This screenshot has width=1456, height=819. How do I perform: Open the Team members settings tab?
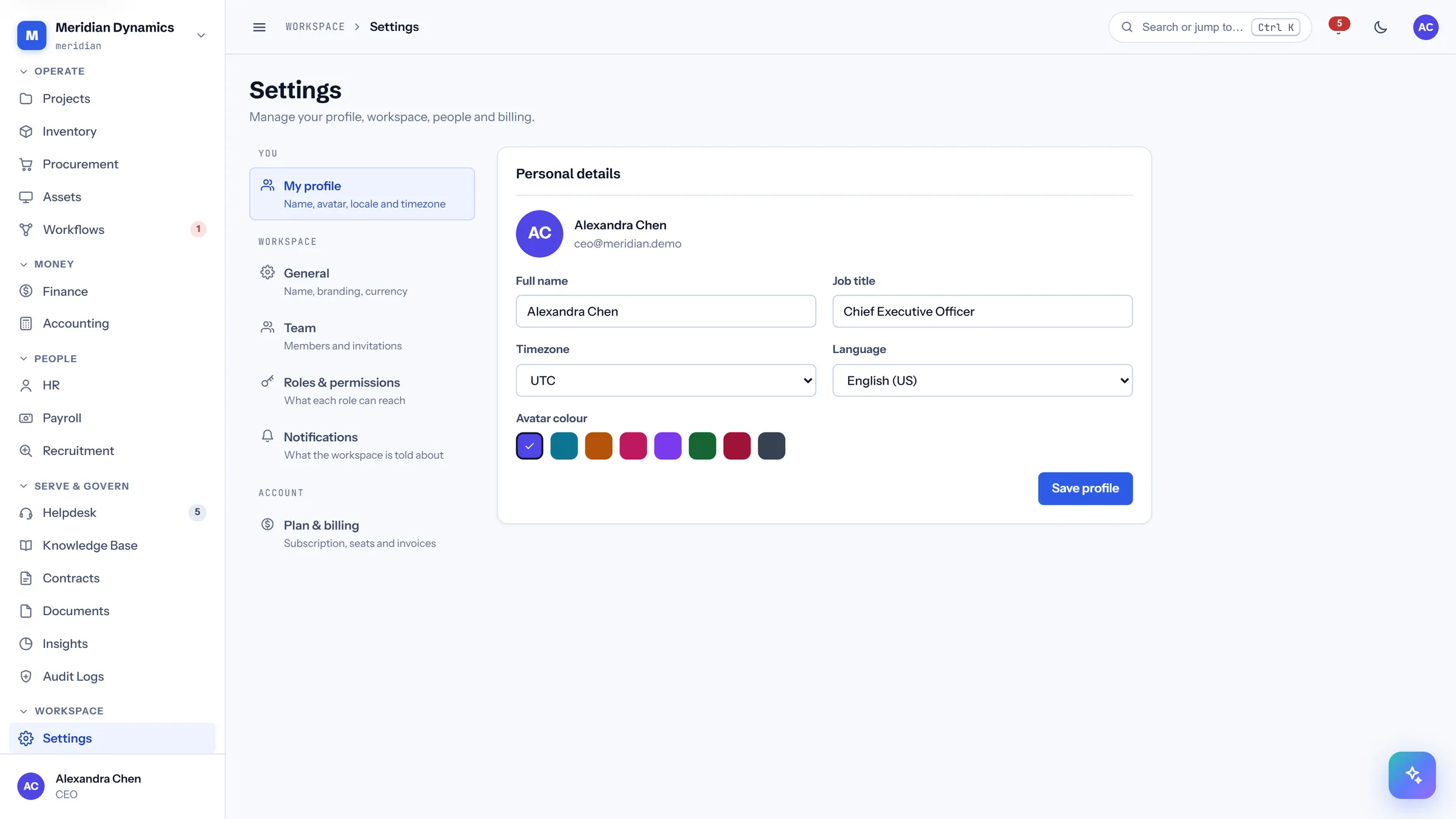362,336
